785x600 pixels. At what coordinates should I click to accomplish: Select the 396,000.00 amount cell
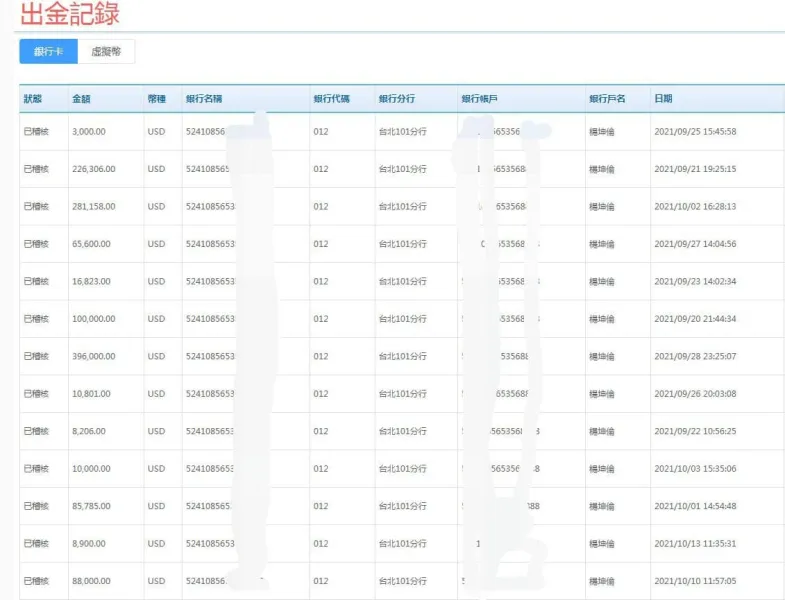(93, 356)
